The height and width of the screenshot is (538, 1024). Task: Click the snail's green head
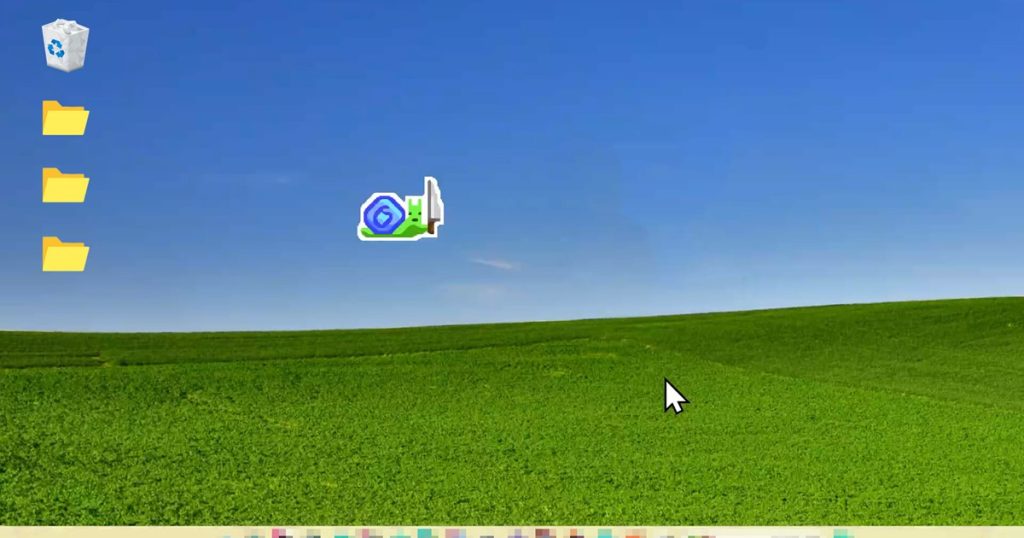[415, 214]
